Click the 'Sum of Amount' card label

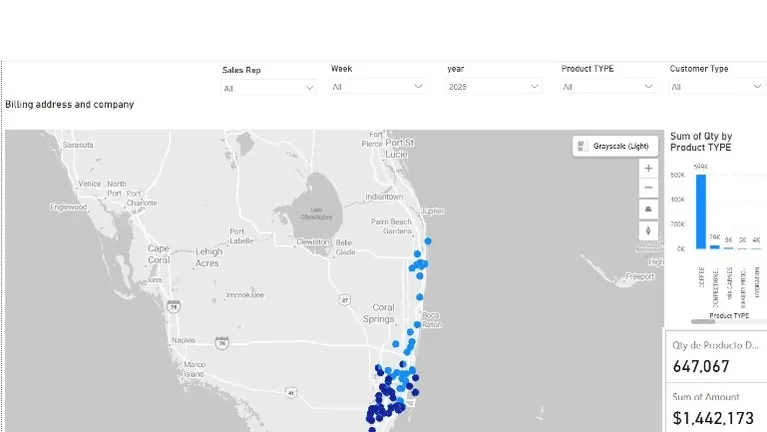pos(706,397)
